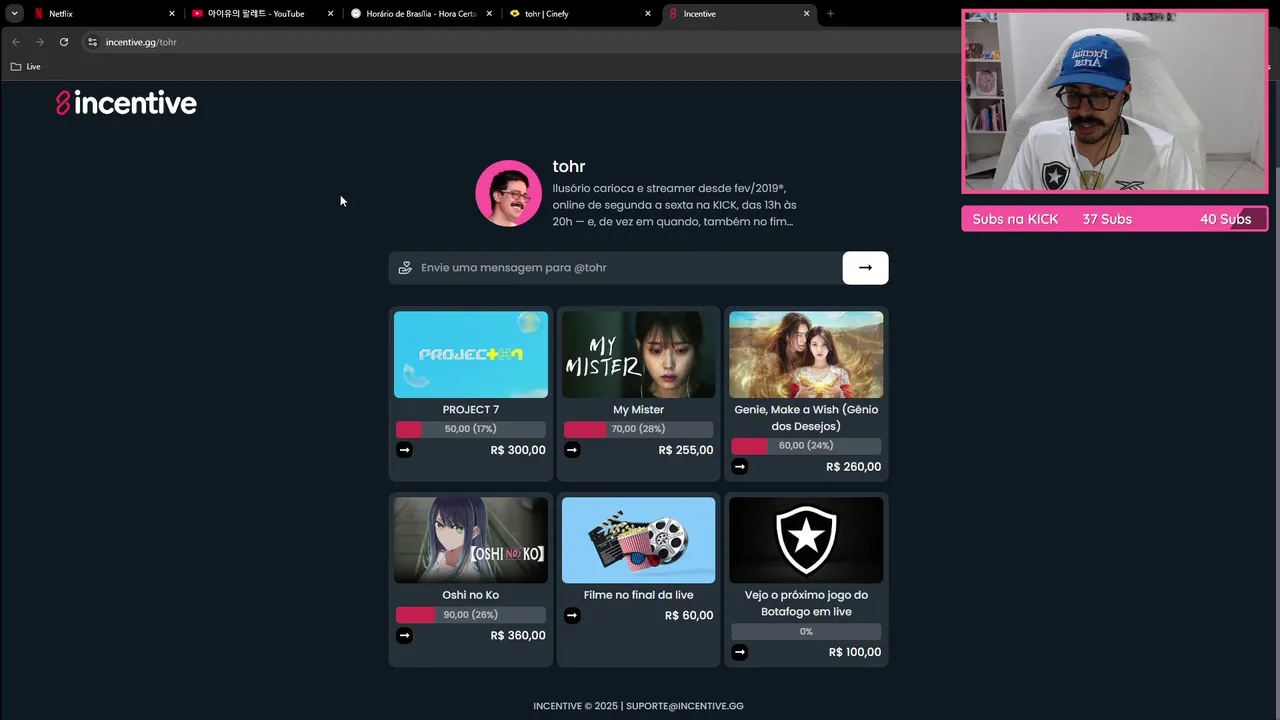Image resolution: width=1280 pixels, height=720 pixels.
Task: Open Genie, Make a Wish thumbnail
Action: (806, 354)
